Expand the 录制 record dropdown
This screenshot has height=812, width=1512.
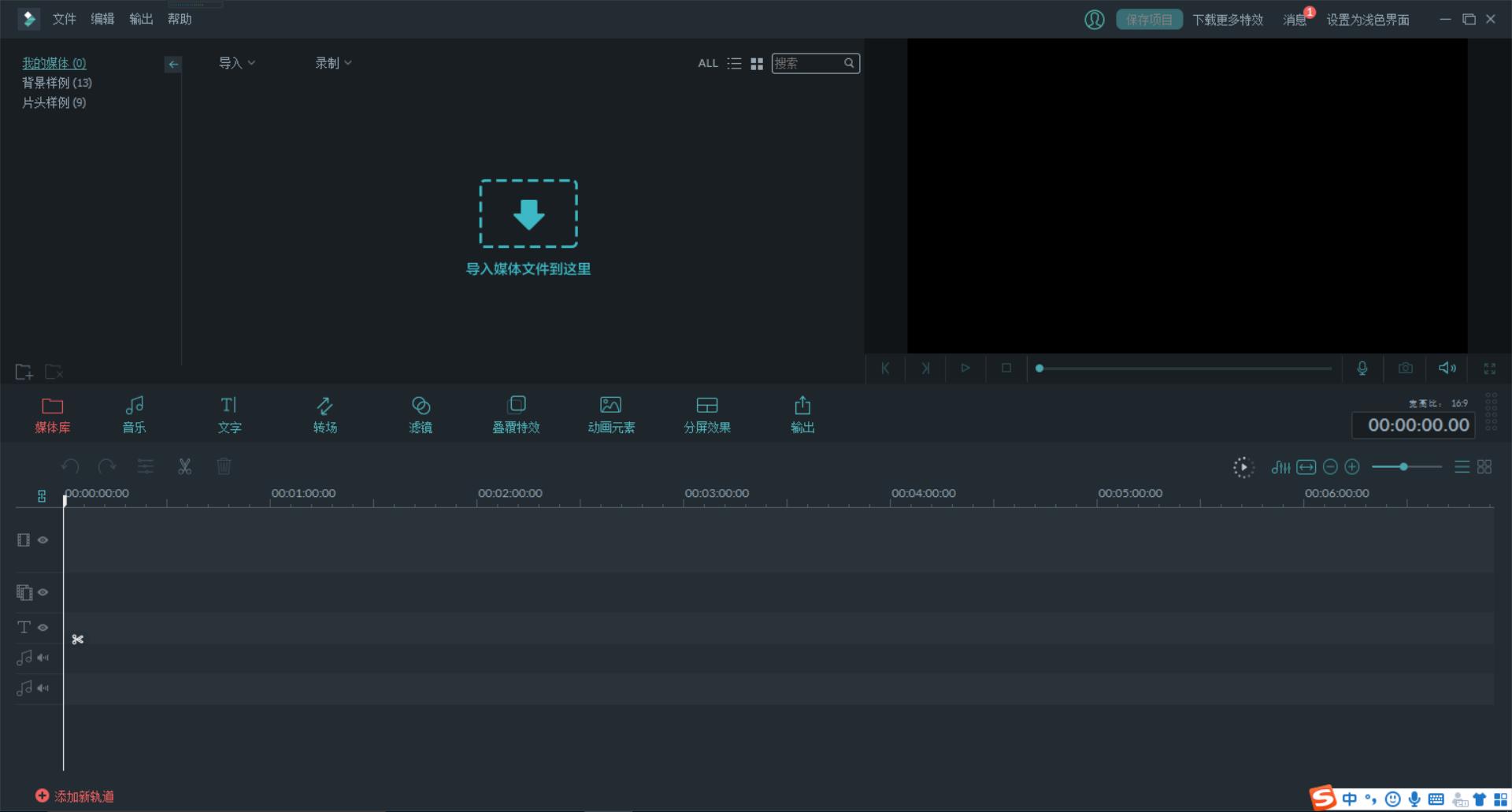333,63
